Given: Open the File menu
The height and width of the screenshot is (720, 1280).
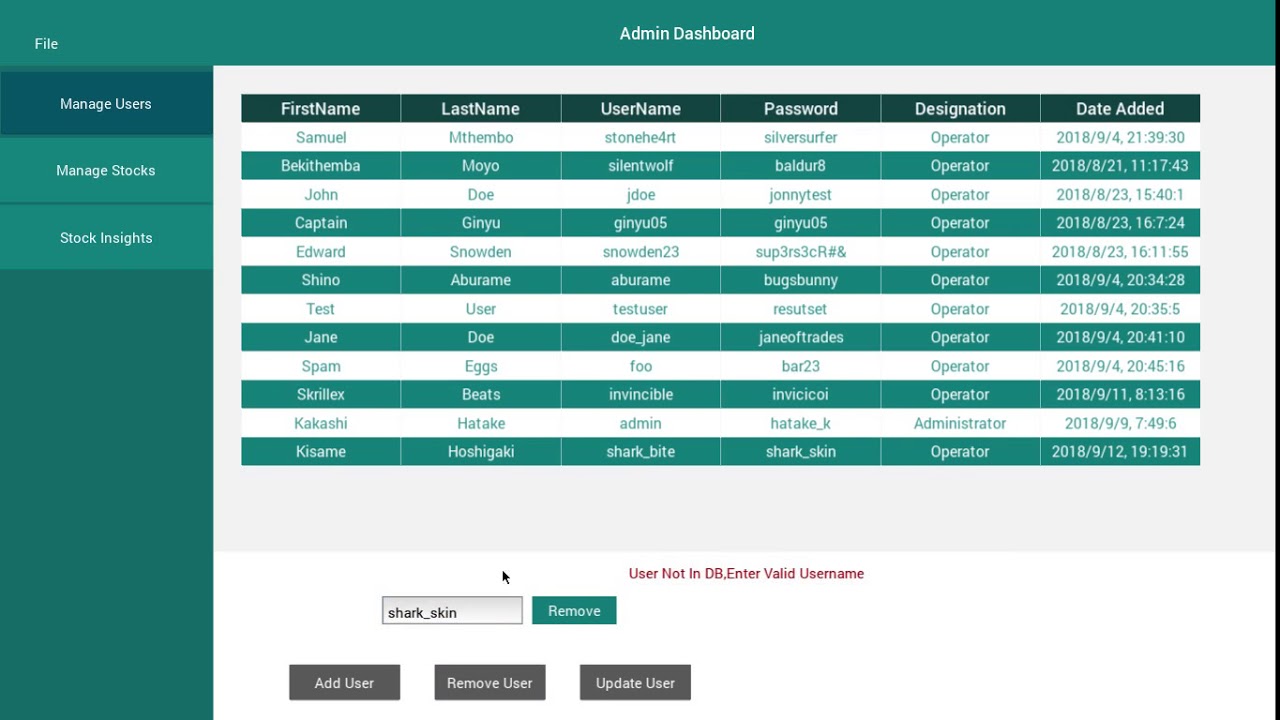Looking at the screenshot, I should click(46, 44).
